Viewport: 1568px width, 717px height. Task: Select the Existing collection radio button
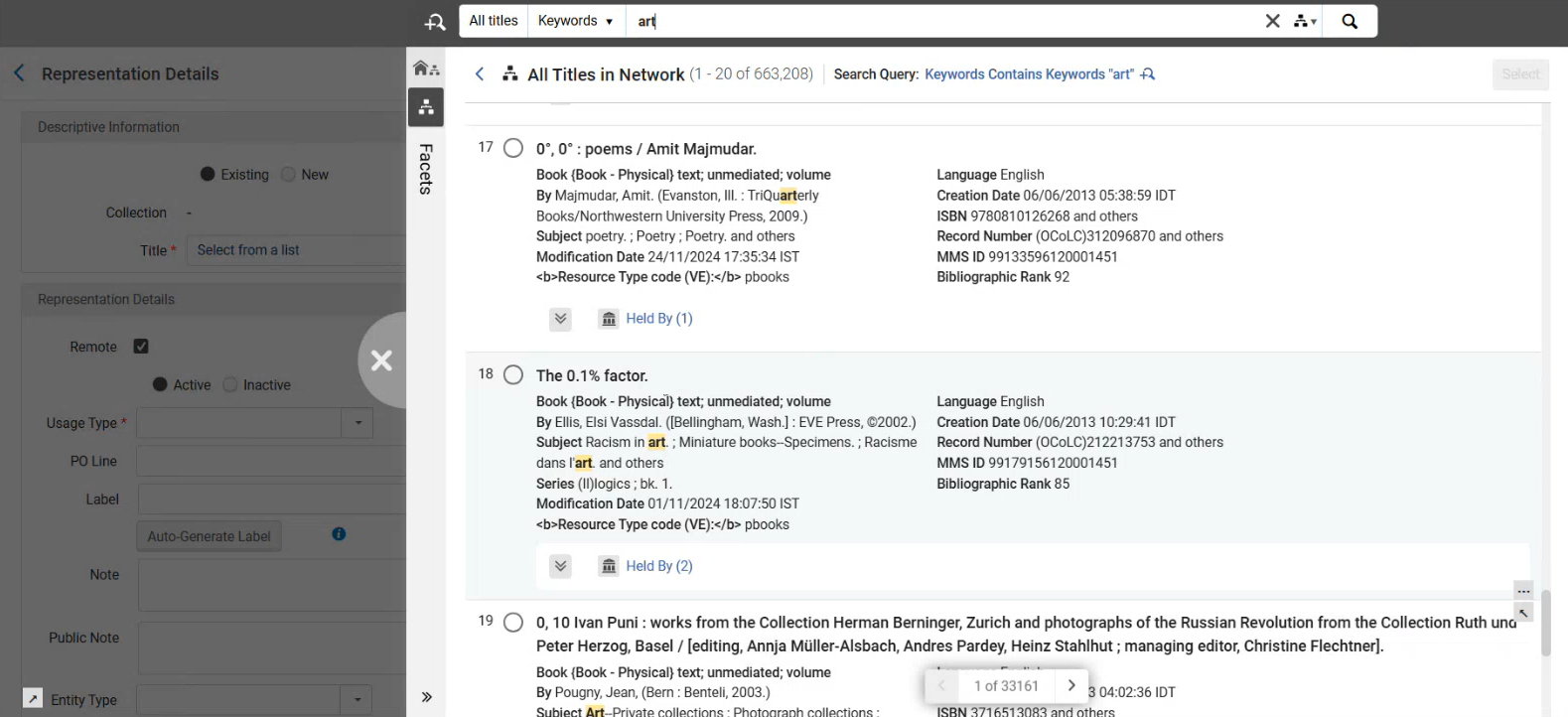coord(208,174)
